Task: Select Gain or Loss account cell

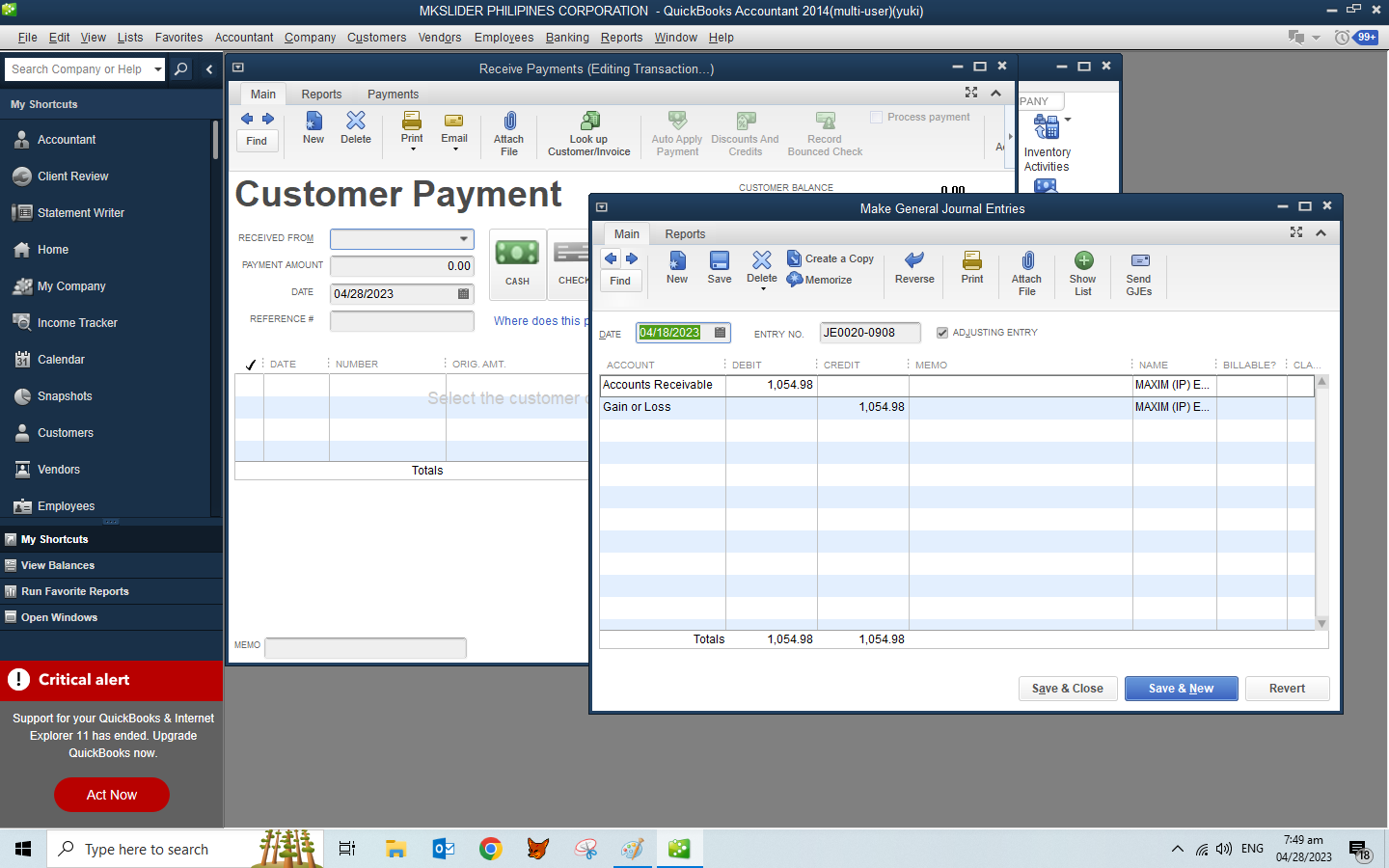Action: pyautogui.click(x=663, y=407)
